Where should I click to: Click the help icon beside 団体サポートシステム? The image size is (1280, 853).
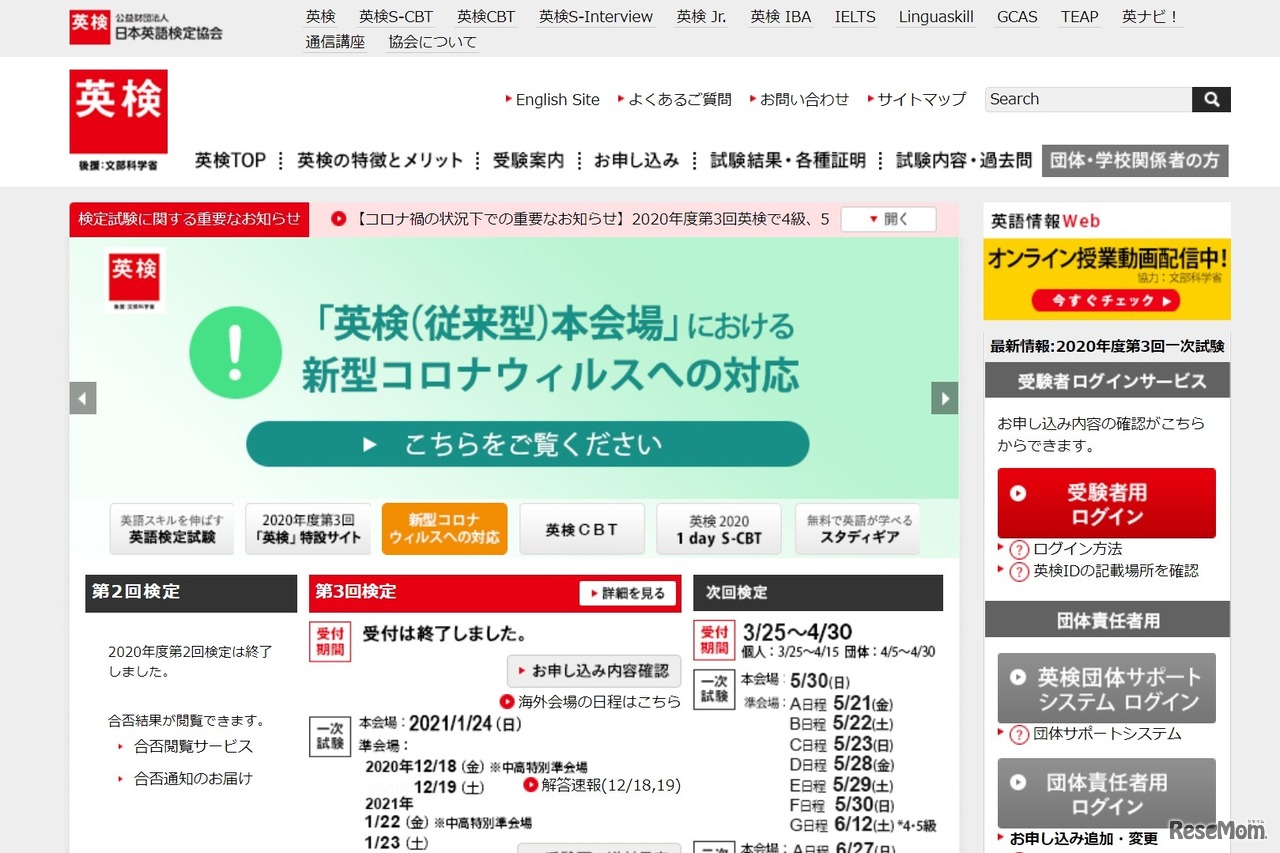pyautogui.click(x=1019, y=735)
